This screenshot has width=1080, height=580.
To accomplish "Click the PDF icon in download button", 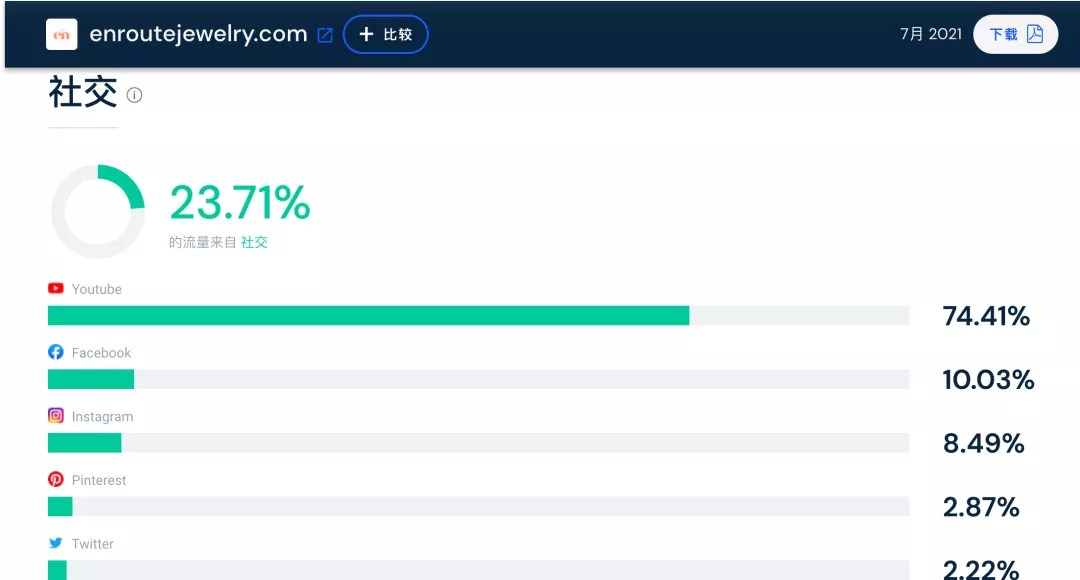I will (1035, 34).
